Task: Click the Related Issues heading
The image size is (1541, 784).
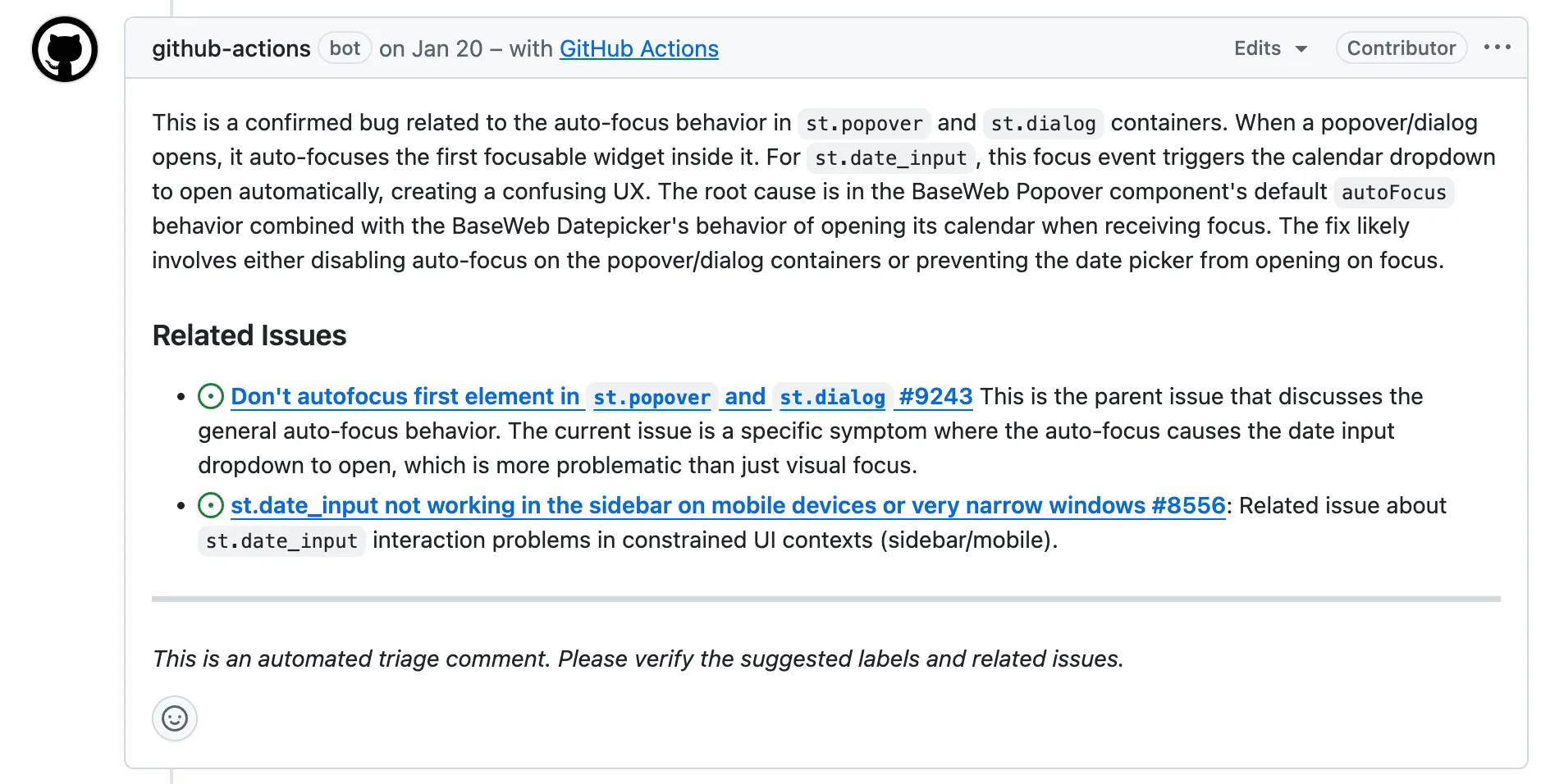Action: [249, 335]
